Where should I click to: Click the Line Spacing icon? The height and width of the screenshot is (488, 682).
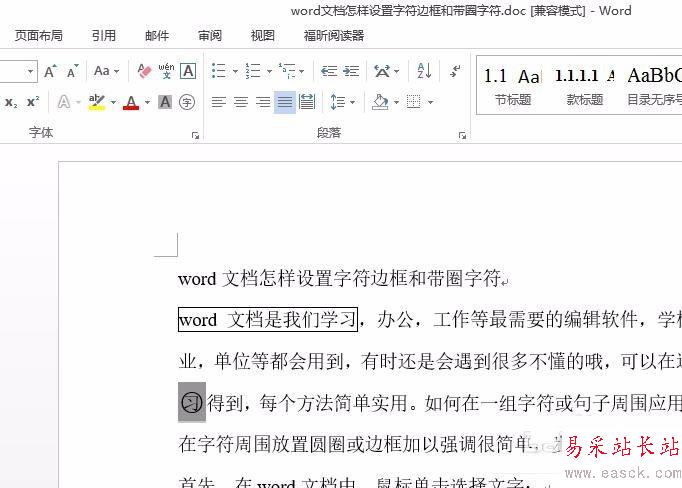pyautogui.click(x=338, y=102)
